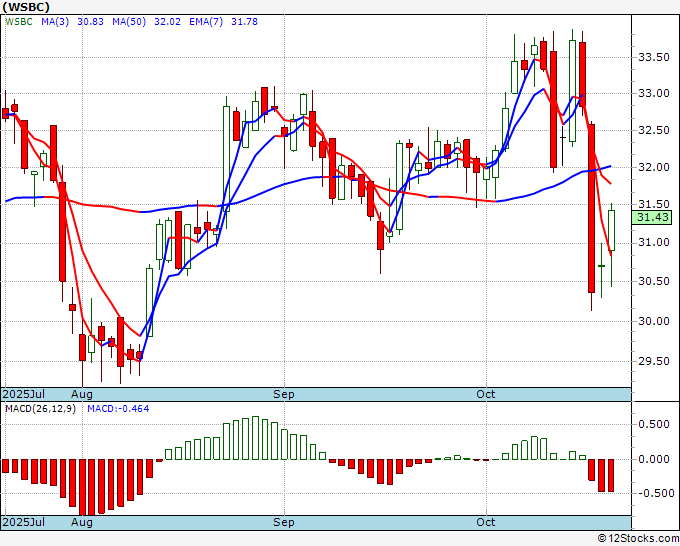The width and height of the screenshot is (680, 546).
Task: Click the 29.50 price axis label
Action: [654, 361]
